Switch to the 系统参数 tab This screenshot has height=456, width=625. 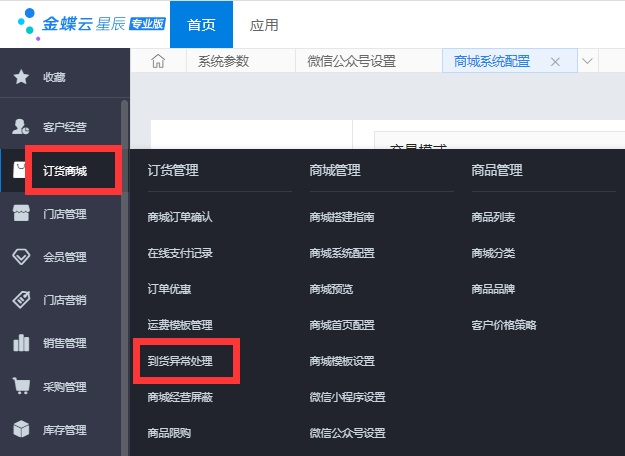point(223,62)
